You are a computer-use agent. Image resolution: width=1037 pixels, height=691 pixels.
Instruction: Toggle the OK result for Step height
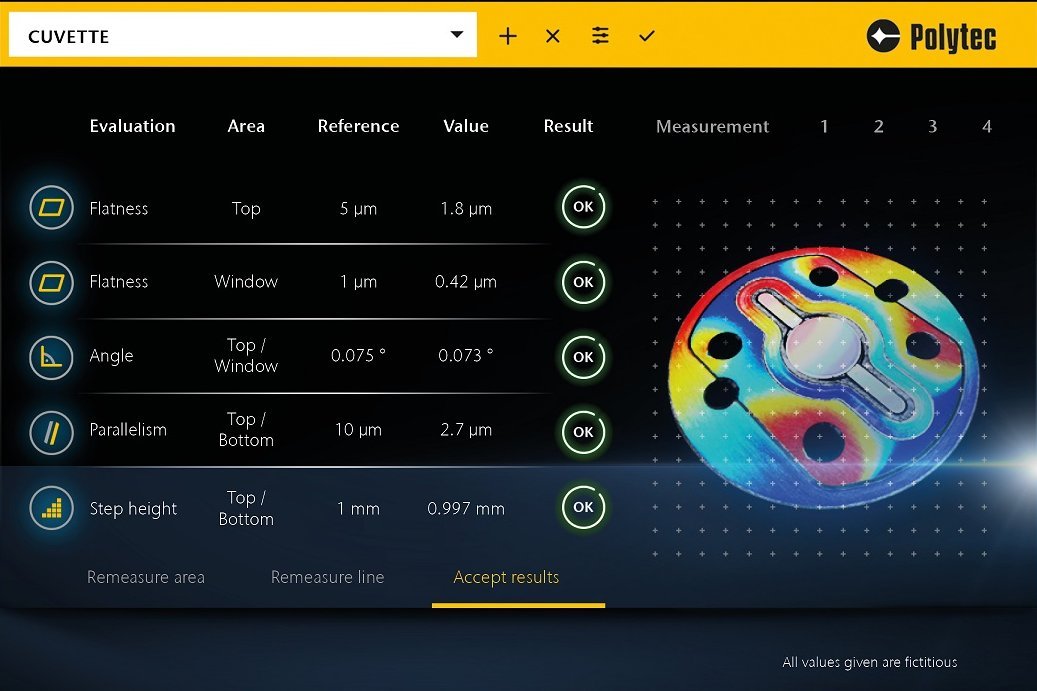[583, 507]
